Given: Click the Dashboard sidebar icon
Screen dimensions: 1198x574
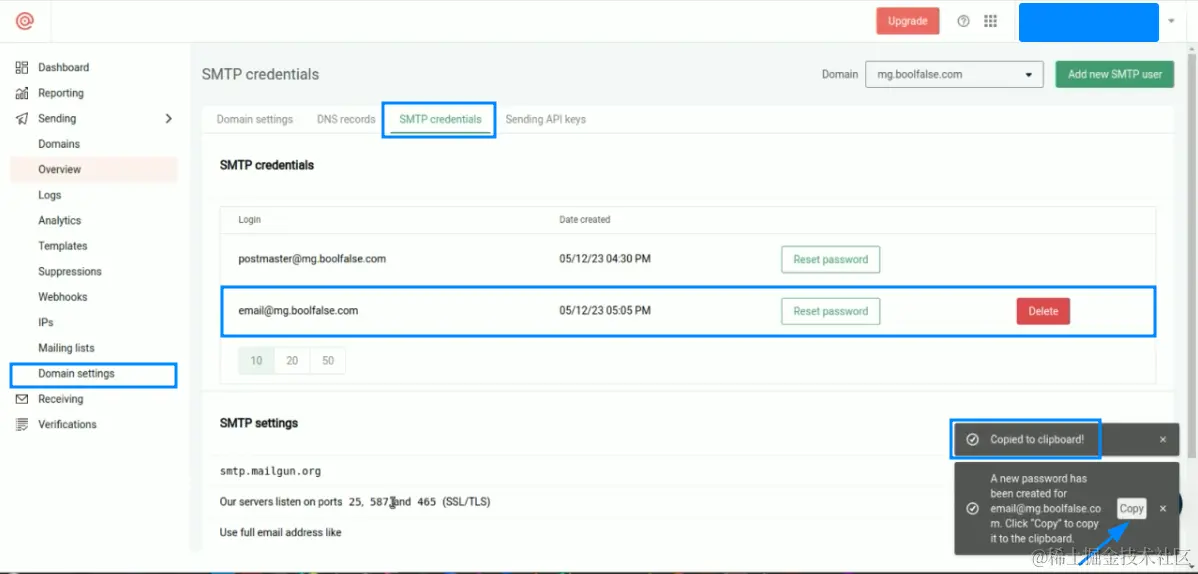Looking at the screenshot, I should click(22, 67).
